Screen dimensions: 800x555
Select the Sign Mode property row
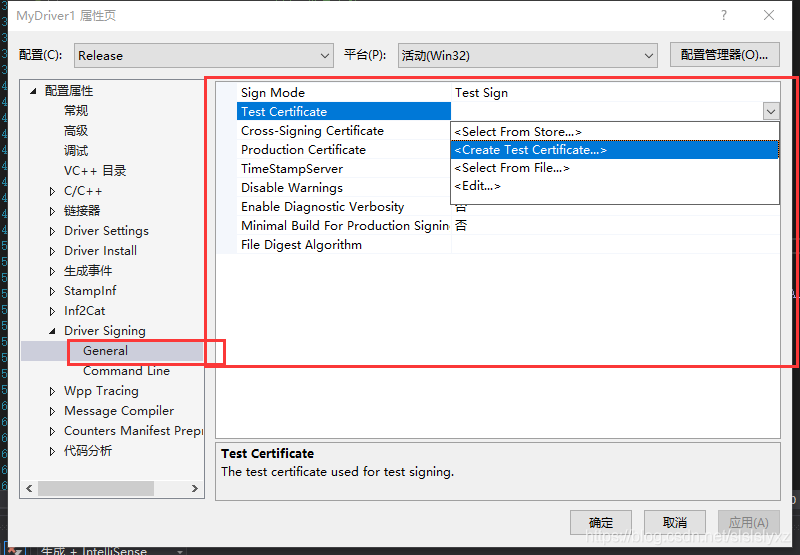(x=343, y=93)
